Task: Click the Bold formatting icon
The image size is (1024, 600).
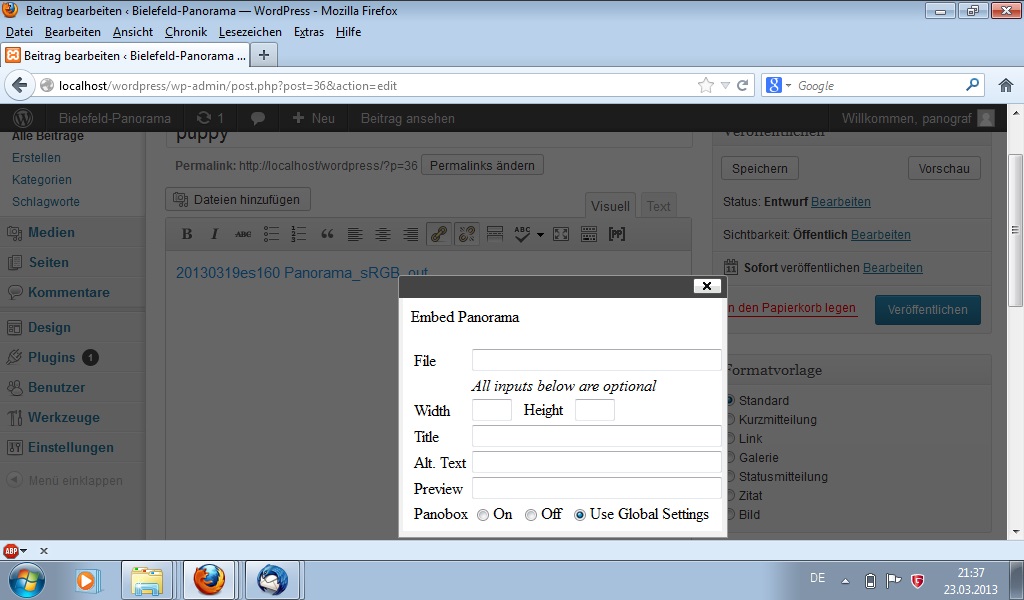Action: [187, 234]
